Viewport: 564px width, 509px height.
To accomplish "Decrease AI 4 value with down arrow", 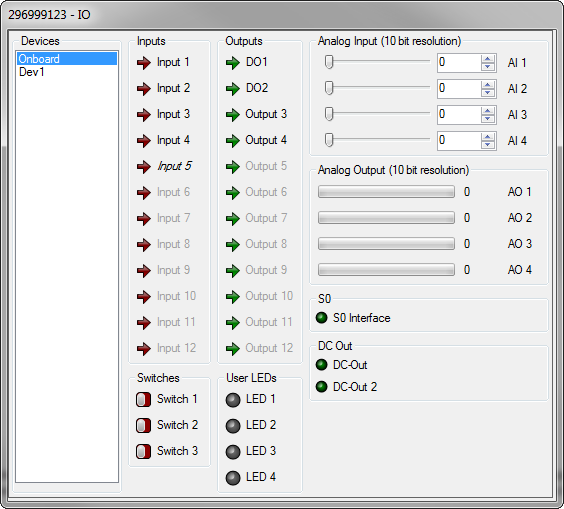I will 487,145.
